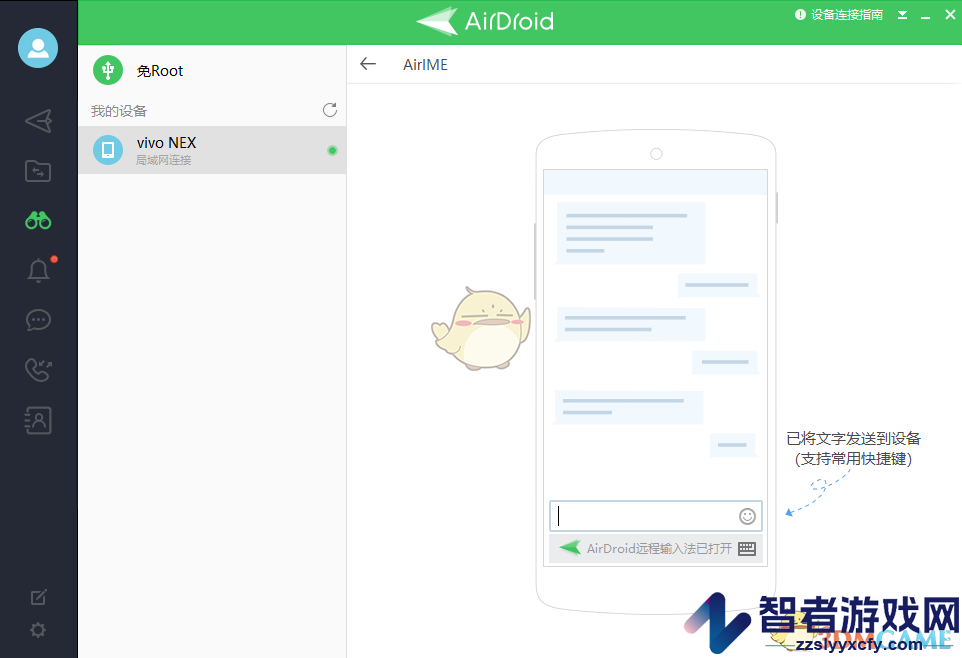The height and width of the screenshot is (658, 962).
Task: Open the call logs phone icon
Action: click(38, 370)
